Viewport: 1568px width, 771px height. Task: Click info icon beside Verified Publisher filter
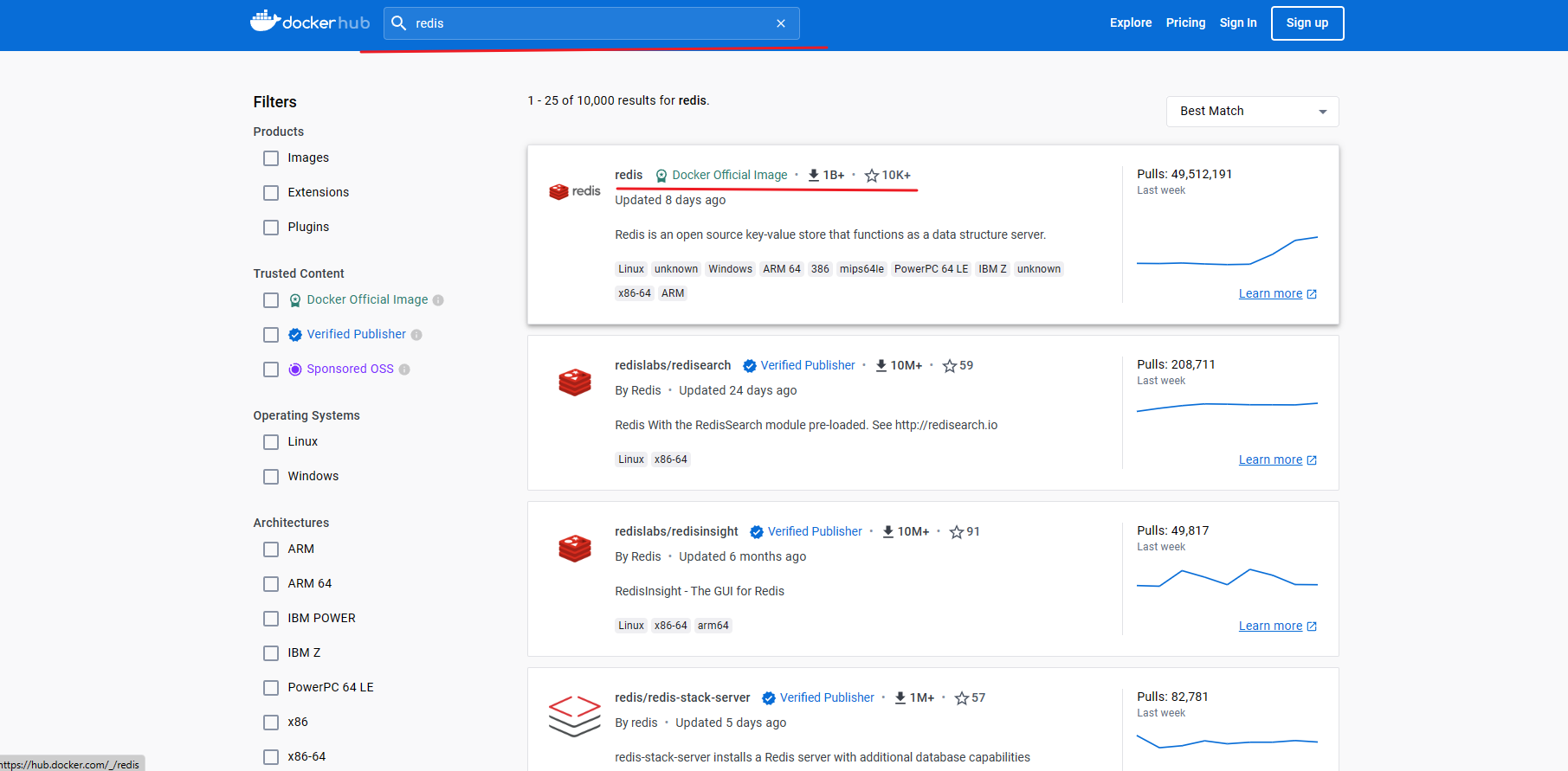point(416,335)
